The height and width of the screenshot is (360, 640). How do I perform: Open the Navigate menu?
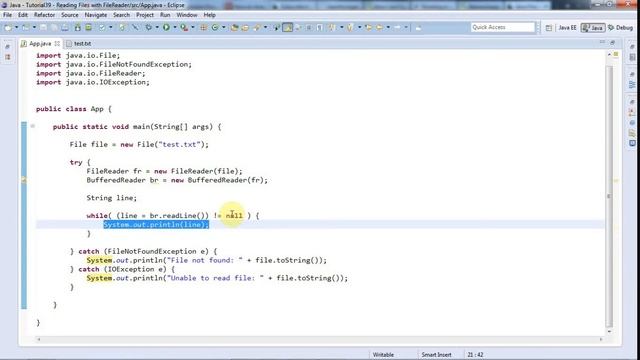tap(96, 15)
